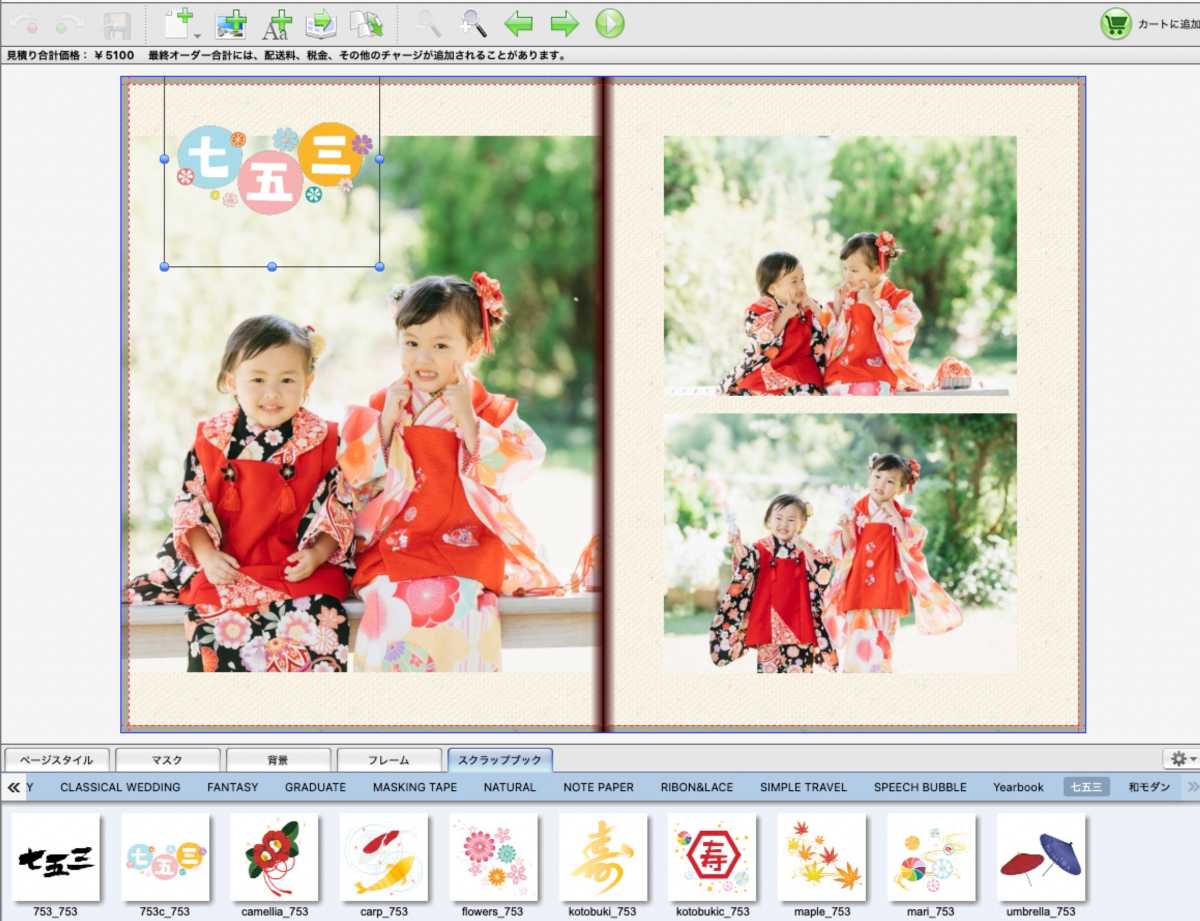Switch to the マスク tab
The image size is (1200, 921).
[x=167, y=760]
